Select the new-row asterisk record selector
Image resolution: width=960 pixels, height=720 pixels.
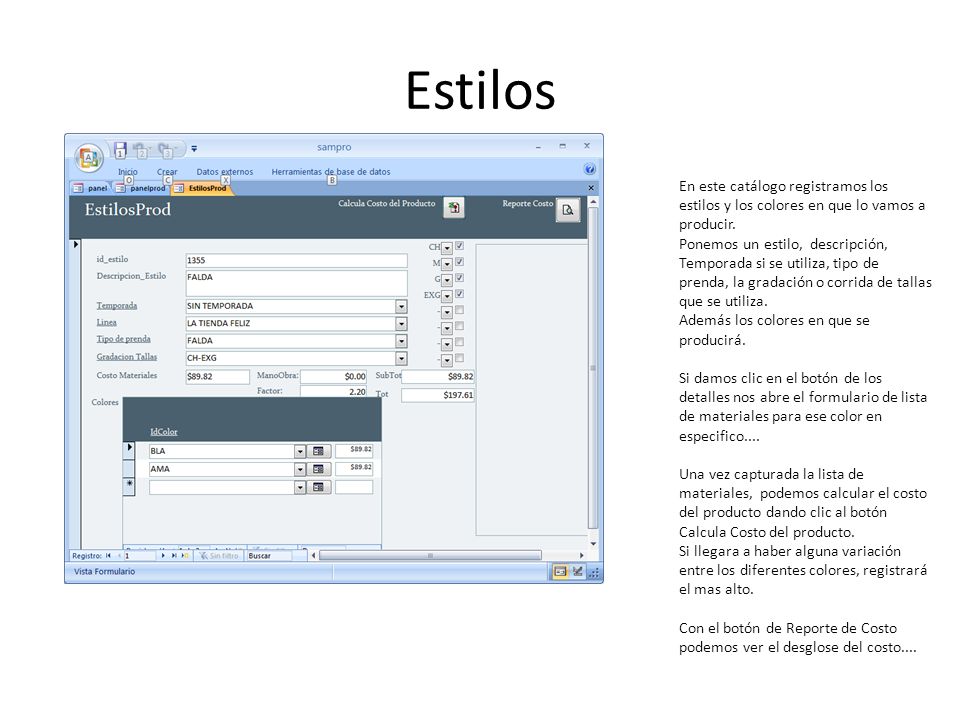pos(129,486)
